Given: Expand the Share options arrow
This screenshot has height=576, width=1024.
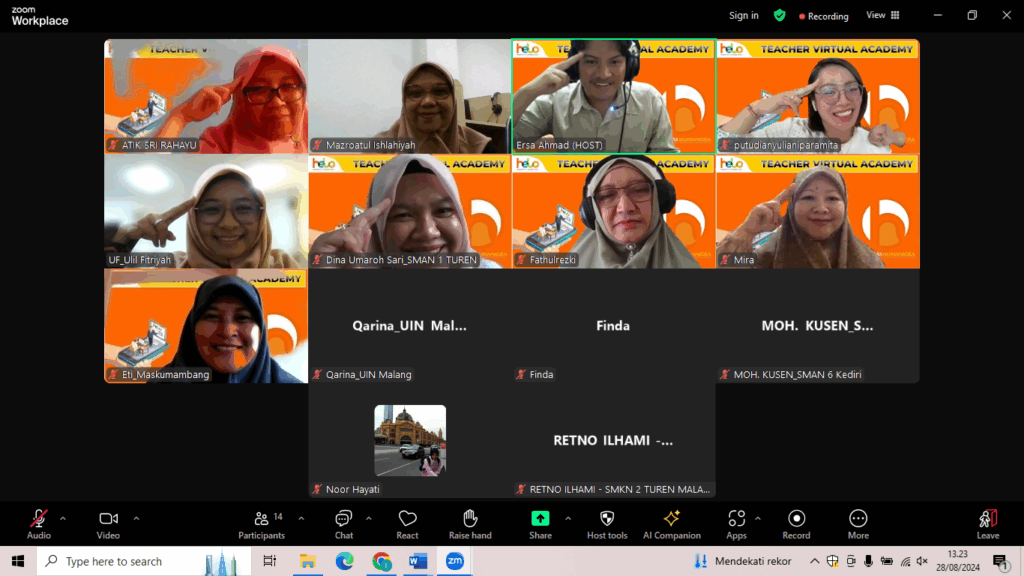Looking at the screenshot, I should click(x=568, y=518).
